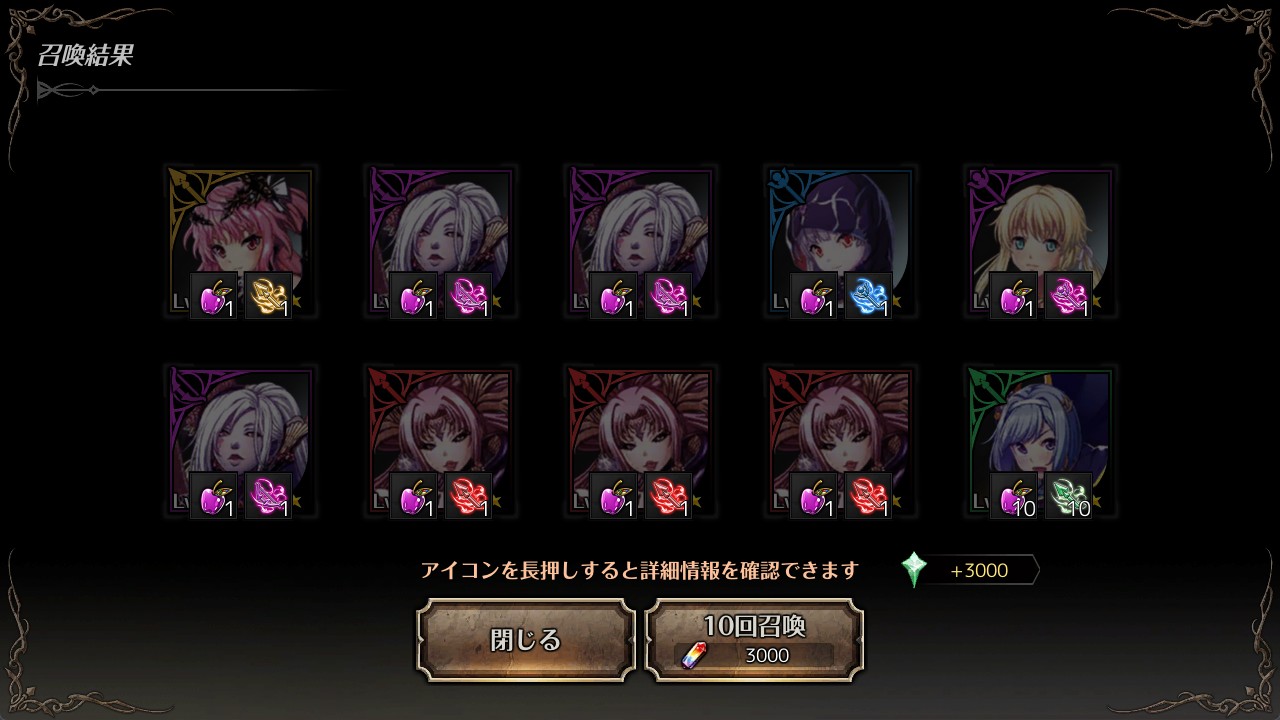Viewport: 1280px width, 720px height.
Task: Click the apple icon under pink-haired character
Action: (x=214, y=296)
